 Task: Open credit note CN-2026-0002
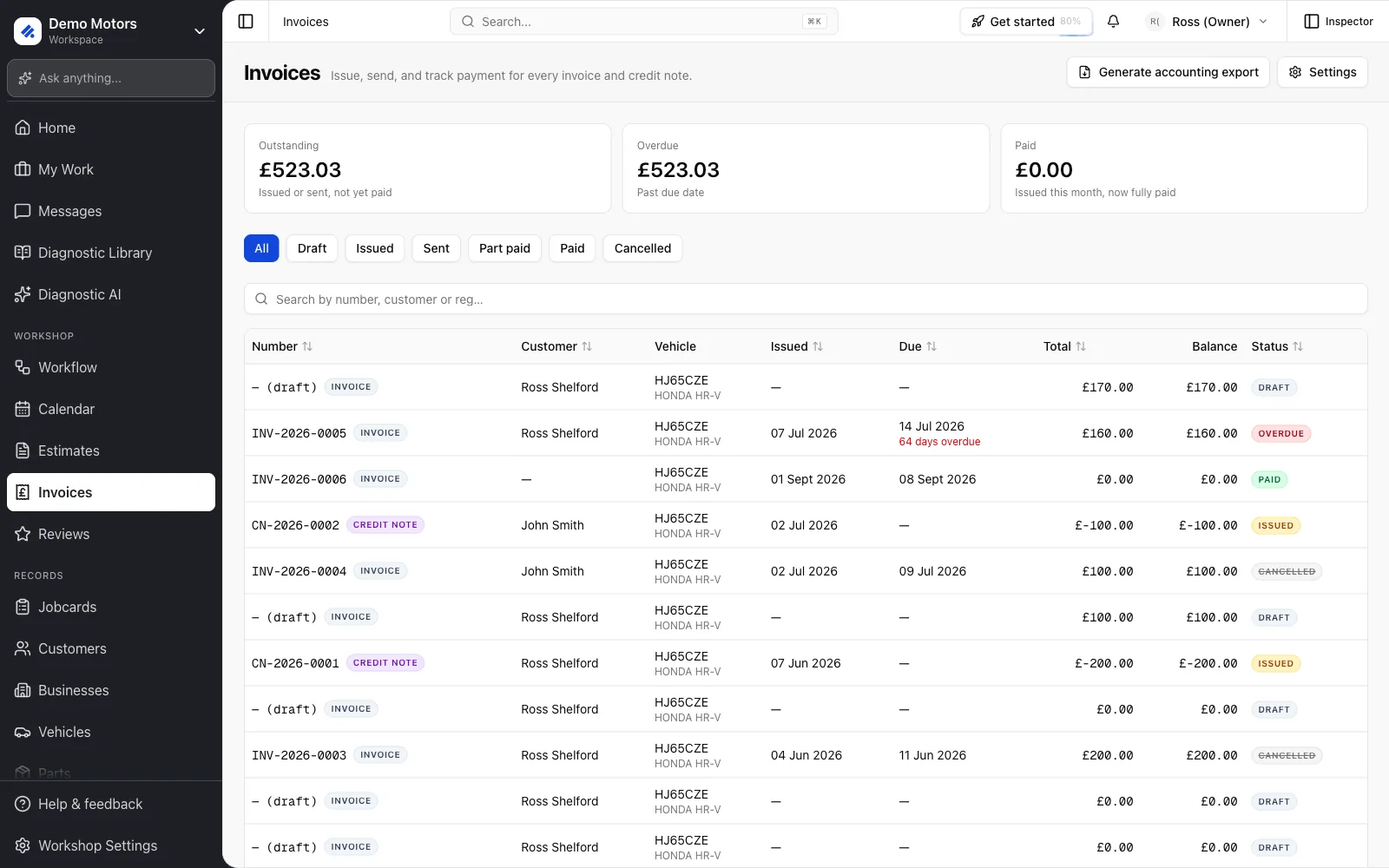point(806,525)
